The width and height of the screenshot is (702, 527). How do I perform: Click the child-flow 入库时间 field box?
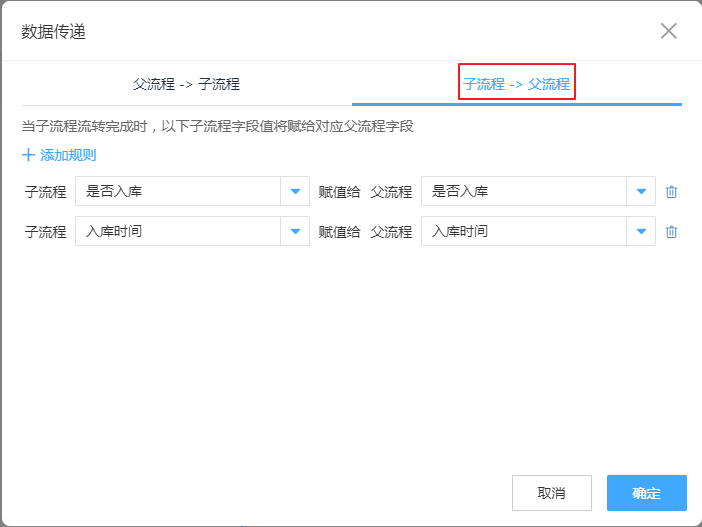(178, 232)
